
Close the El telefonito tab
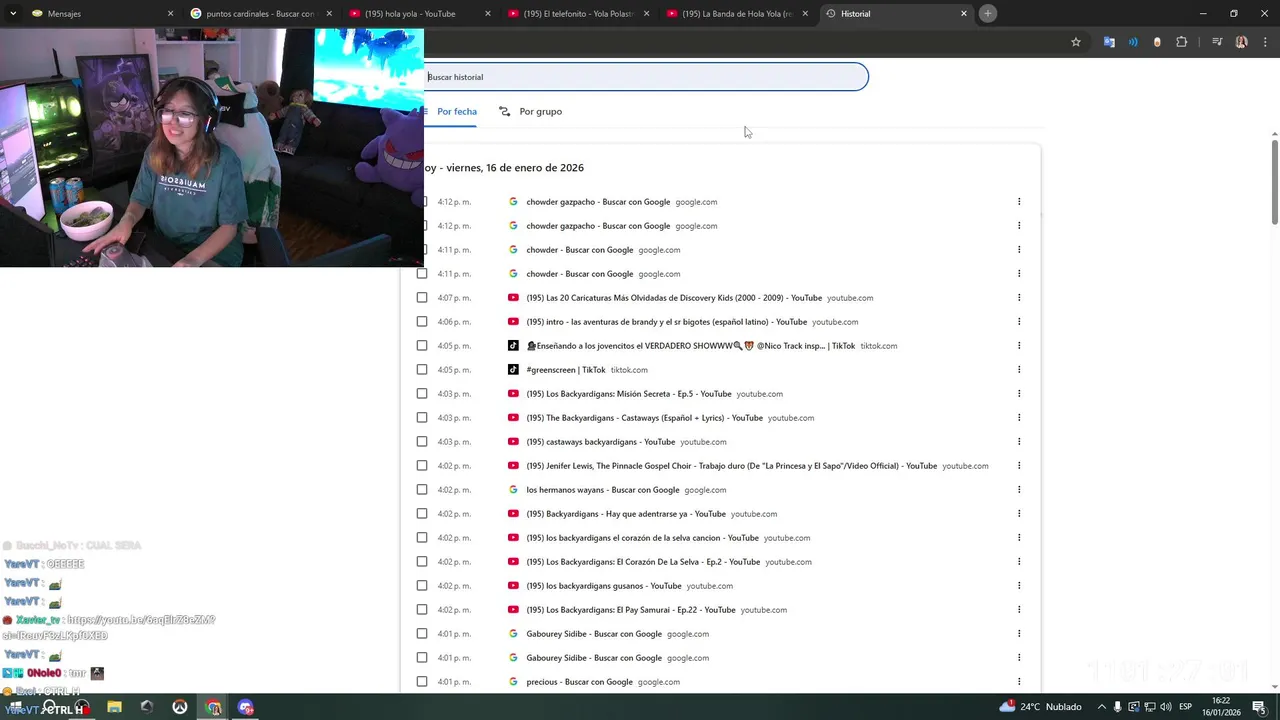(x=646, y=14)
